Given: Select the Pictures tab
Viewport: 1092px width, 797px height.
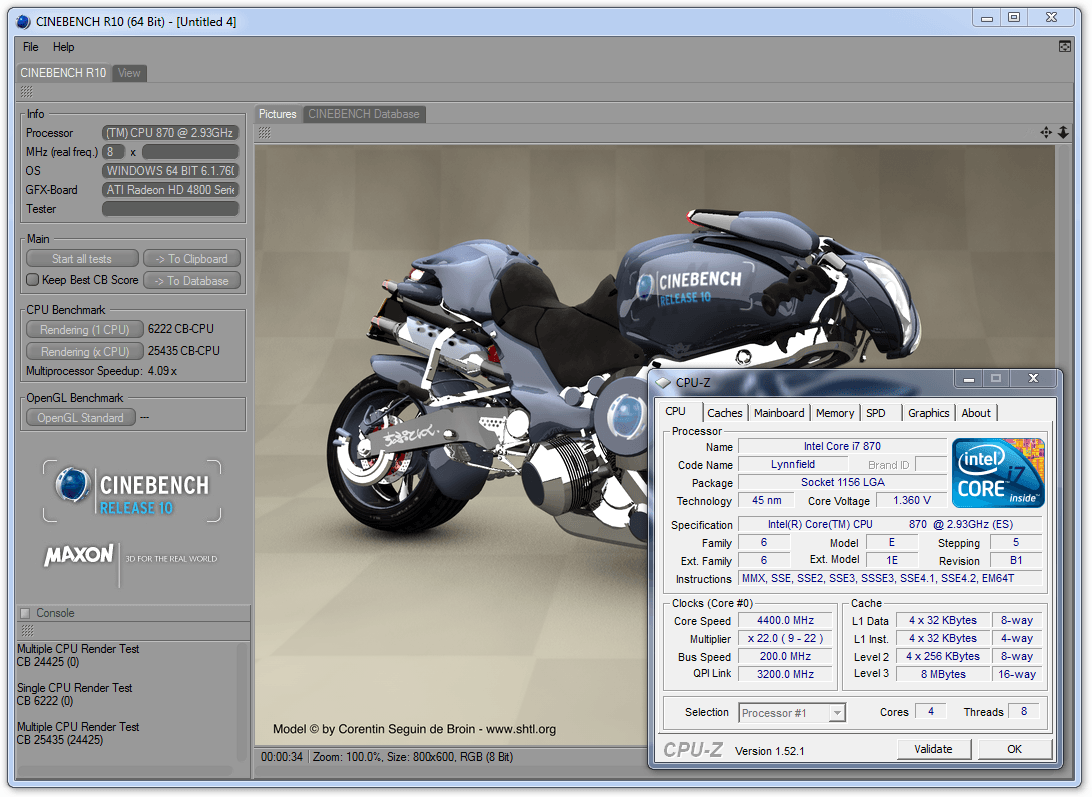Looking at the screenshot, I should pos(278,114).
